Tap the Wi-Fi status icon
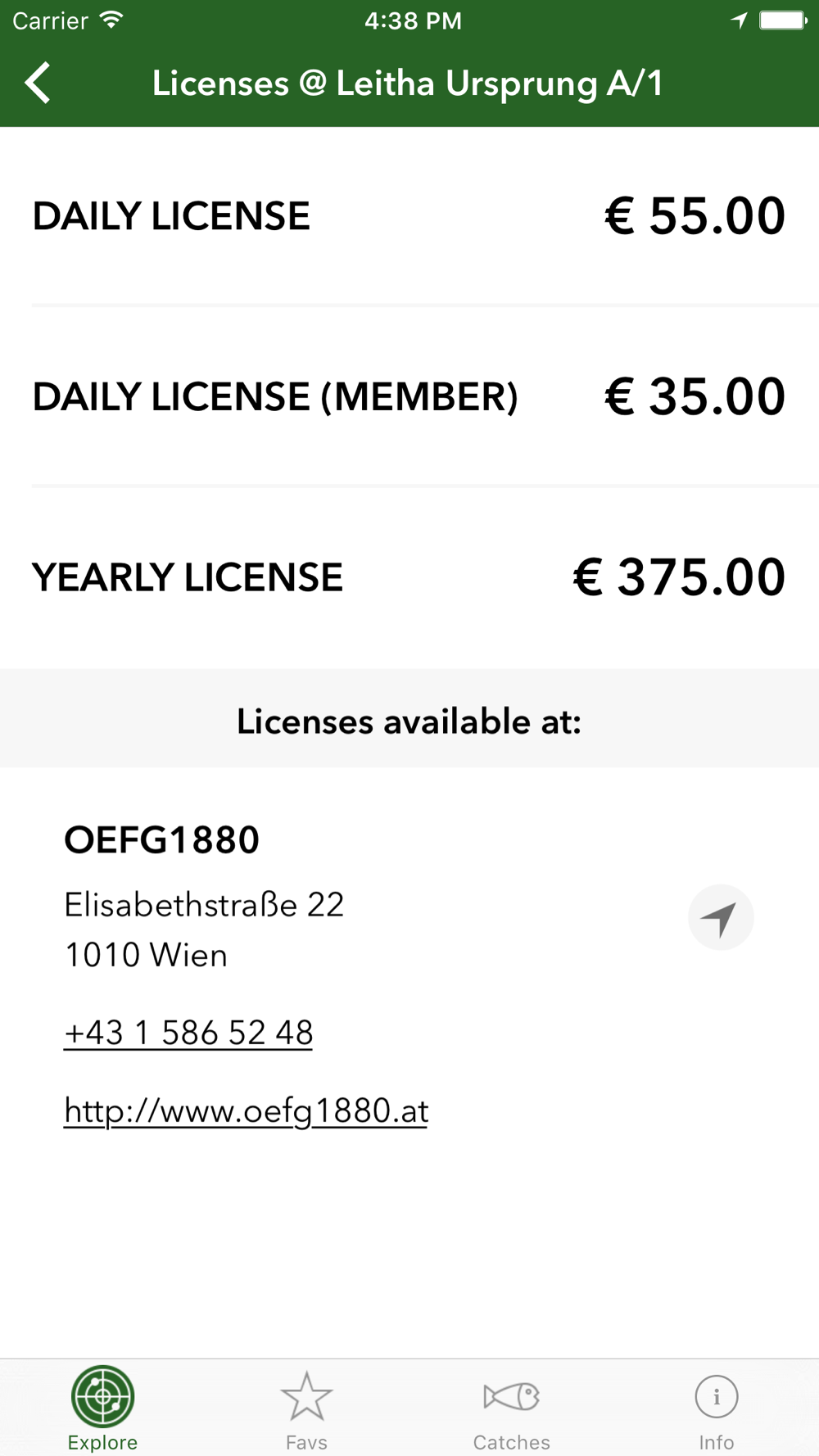This screenshot has width=819, height=1456. (111, 20)
